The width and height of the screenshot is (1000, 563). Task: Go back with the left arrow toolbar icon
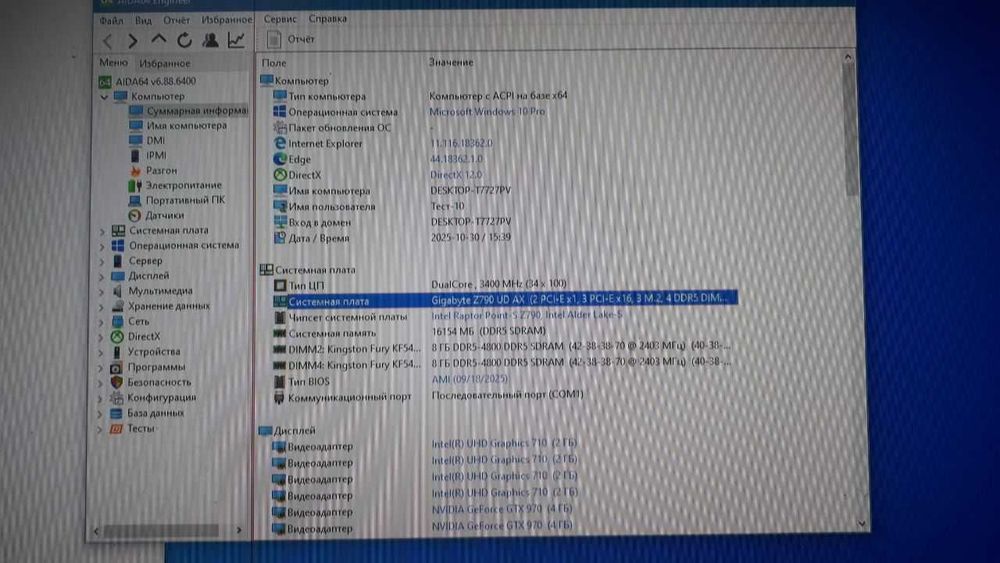[x=108, y=41]
